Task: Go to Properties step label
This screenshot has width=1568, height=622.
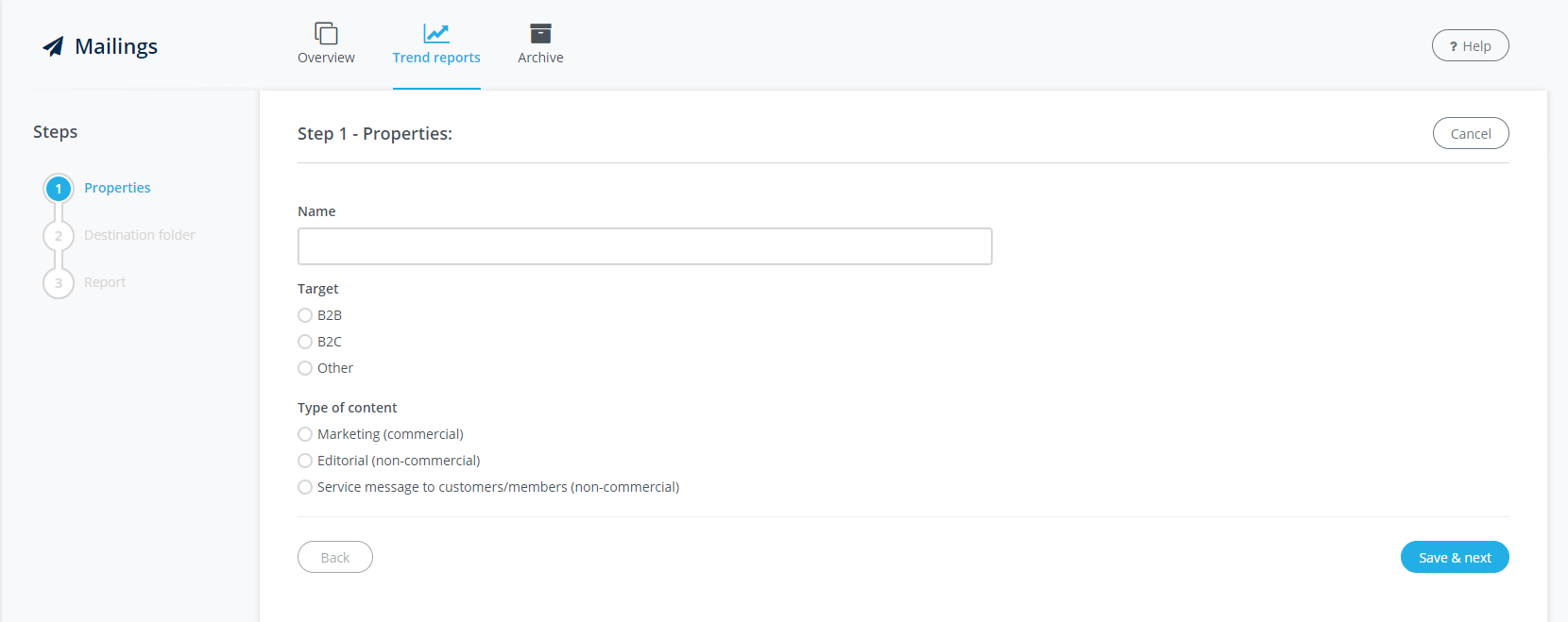Action: (117, 188)
